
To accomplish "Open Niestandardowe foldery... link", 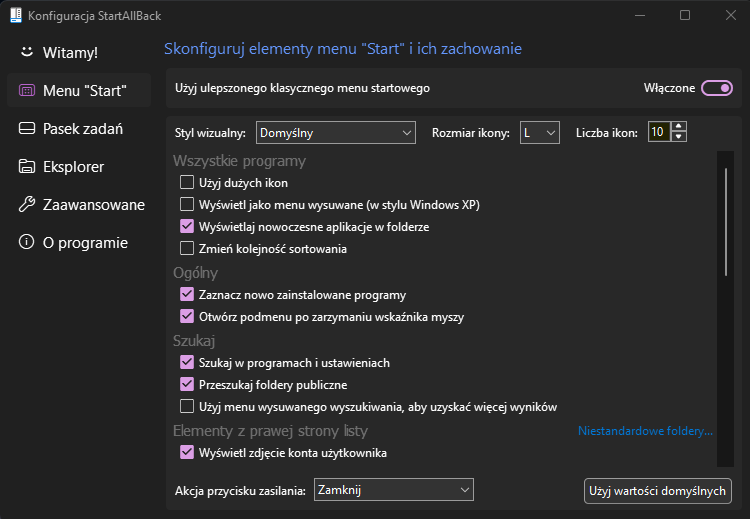I will [645, 431].
